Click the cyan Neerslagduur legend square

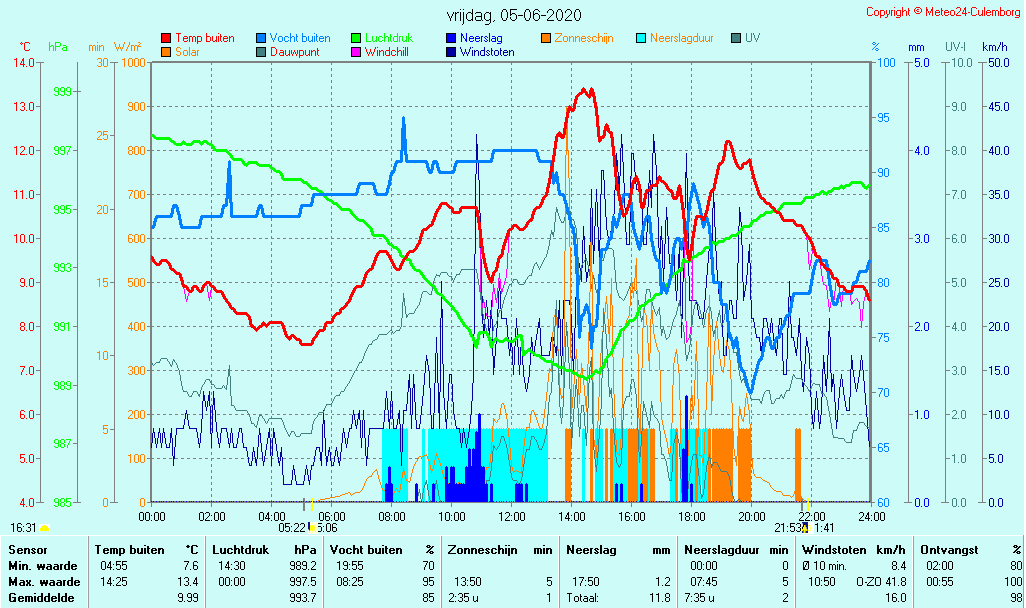pyautogui.click(x=641, y=38)
